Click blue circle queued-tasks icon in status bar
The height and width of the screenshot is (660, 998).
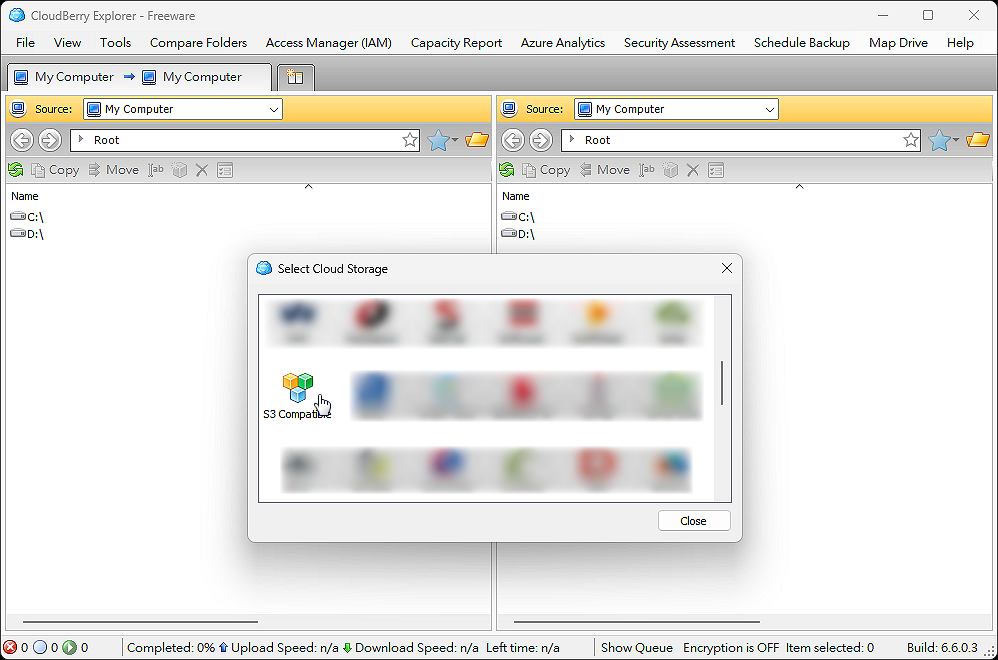click(x=40, y=647)
